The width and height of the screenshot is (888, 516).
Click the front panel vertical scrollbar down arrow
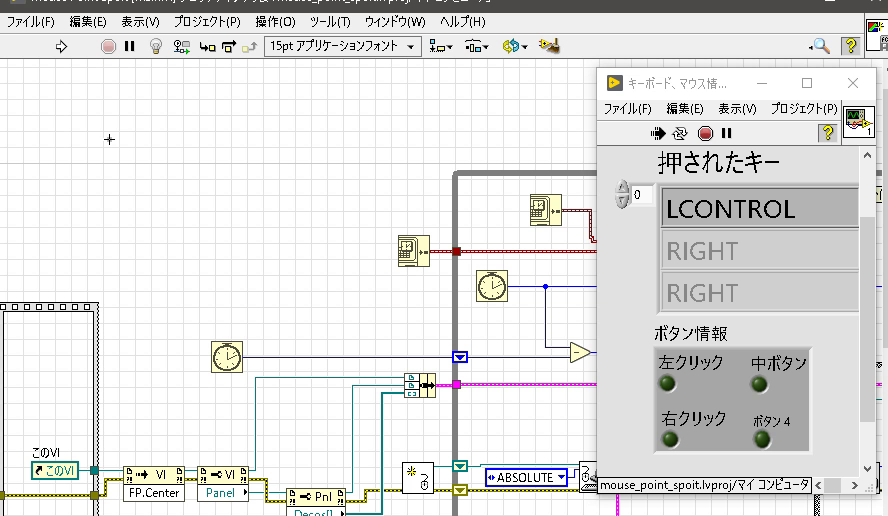[x=867, y=469]
